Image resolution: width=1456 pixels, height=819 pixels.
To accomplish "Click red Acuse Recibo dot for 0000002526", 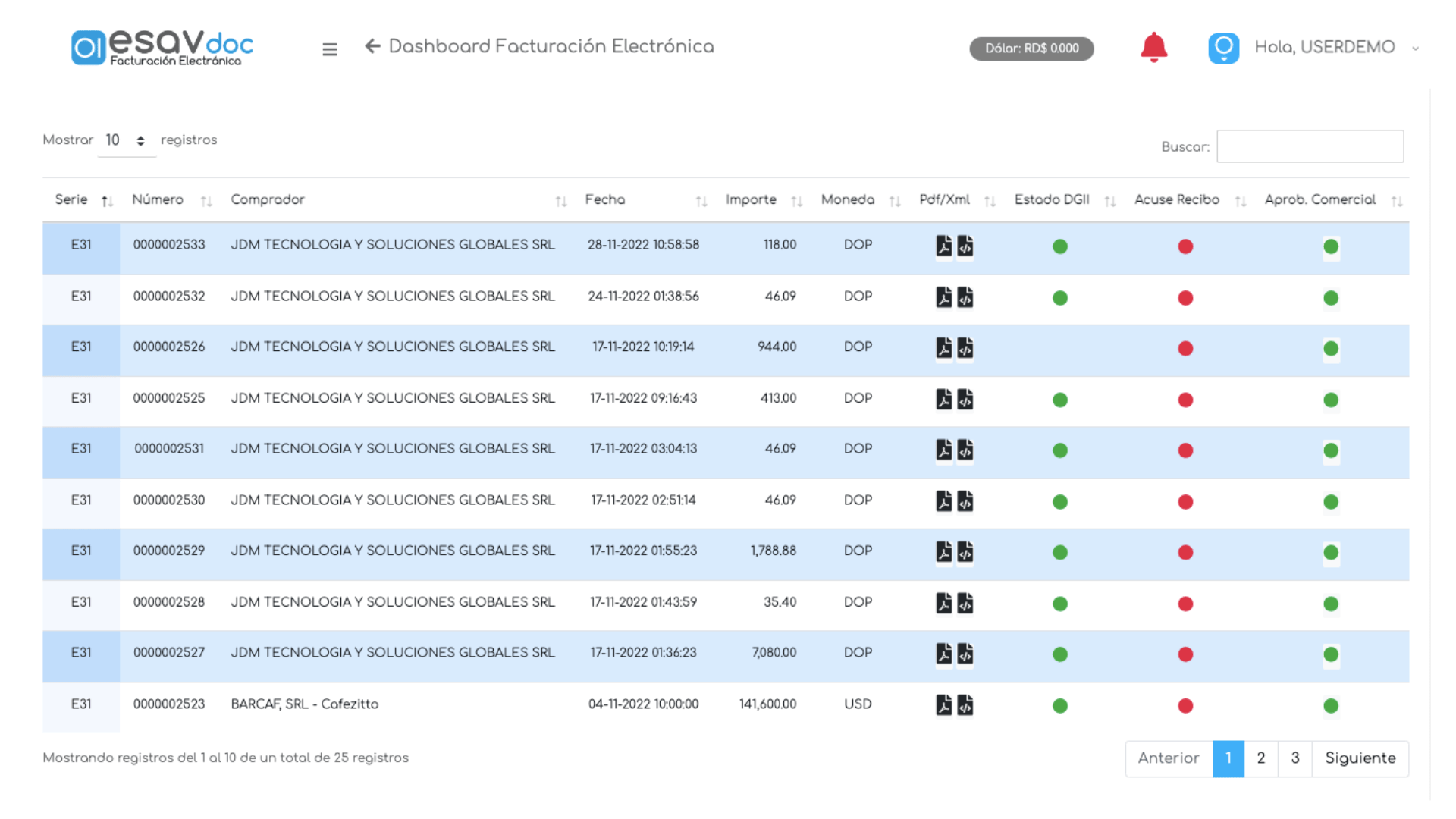I will (1185, 349).
